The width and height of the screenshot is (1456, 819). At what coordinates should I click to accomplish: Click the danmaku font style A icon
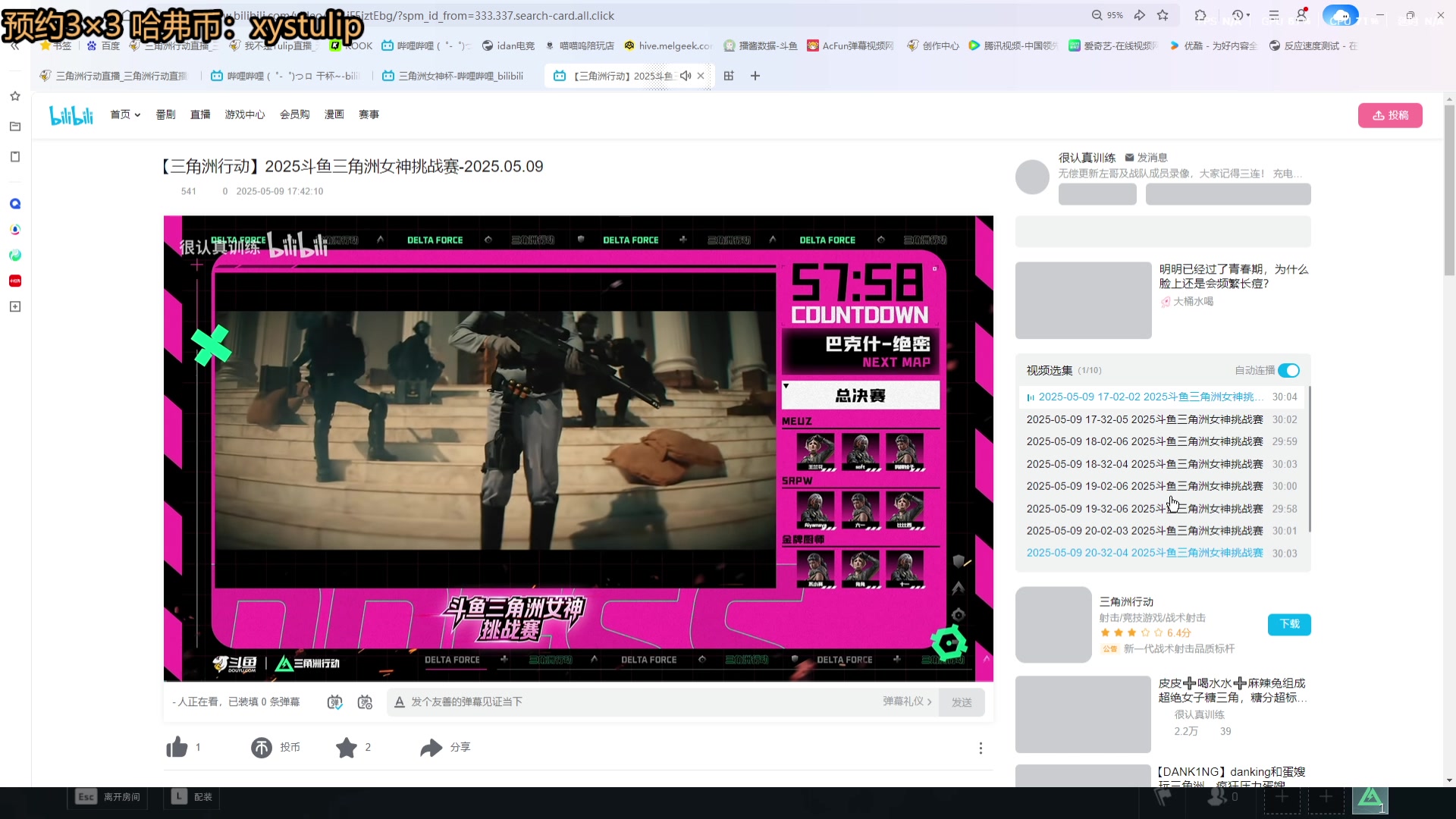coord(400,702)
